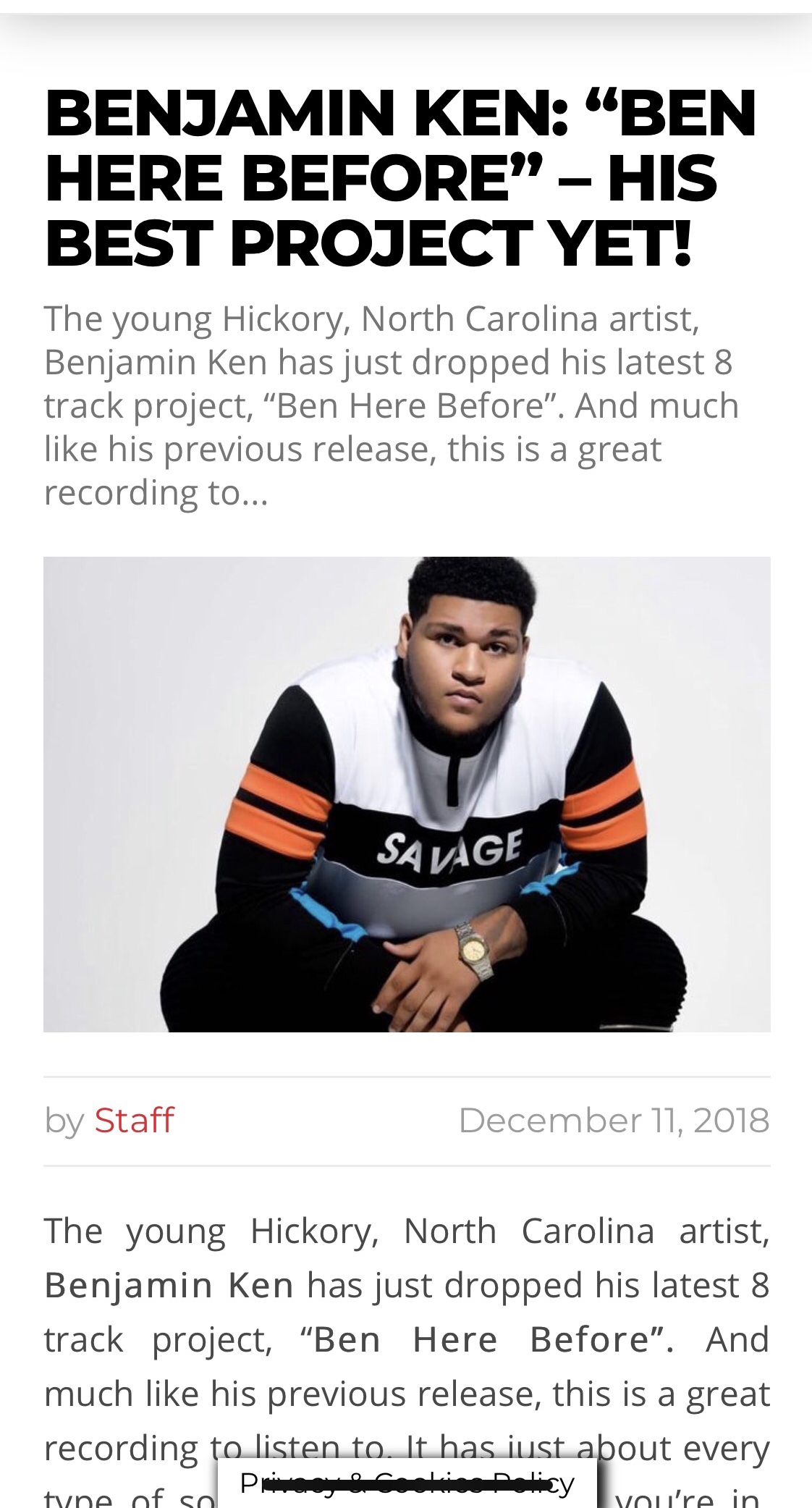Click the gray excerpt ending 'recording to...'
Viewport: 812px width, 1508px height.
tap(392, 405)
